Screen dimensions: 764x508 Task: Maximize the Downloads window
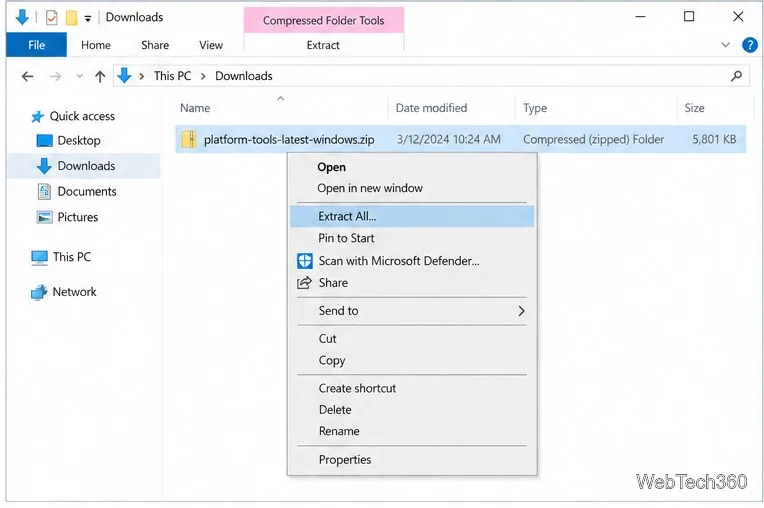click(x=689, y=17)
